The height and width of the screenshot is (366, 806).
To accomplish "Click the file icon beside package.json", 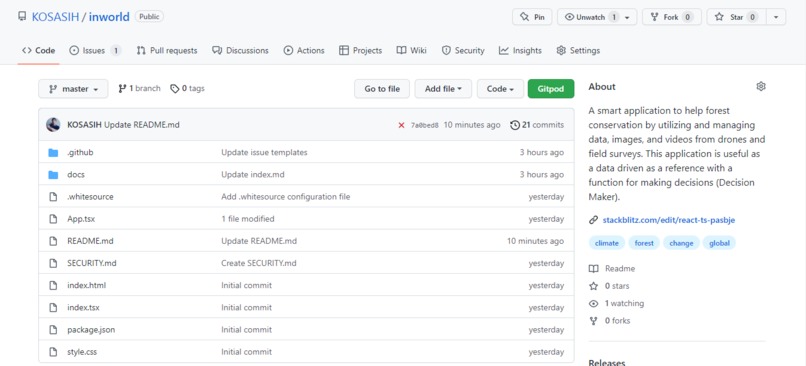I will (53, 330).
